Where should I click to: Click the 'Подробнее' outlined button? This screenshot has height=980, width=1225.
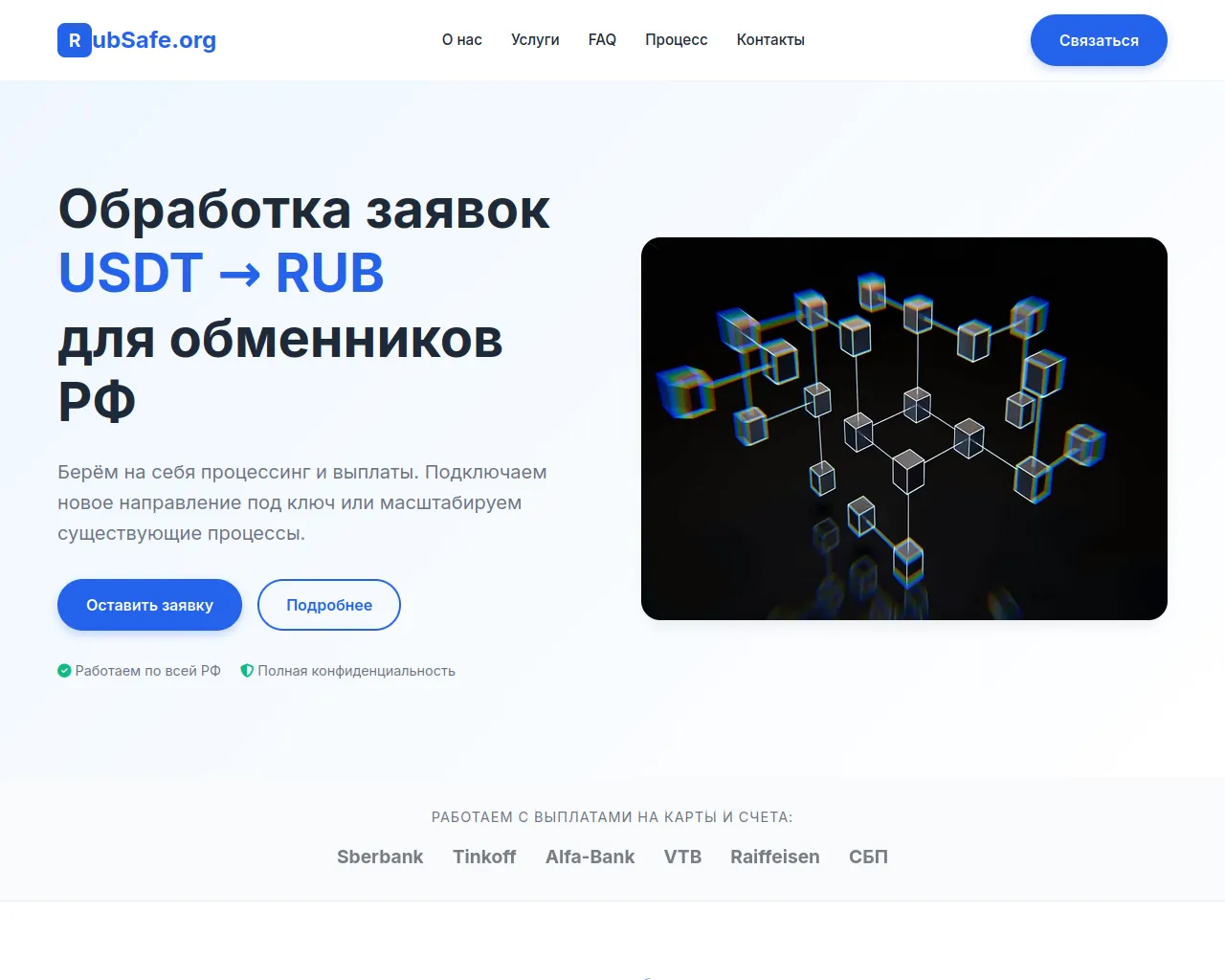(x=329, y=605)
